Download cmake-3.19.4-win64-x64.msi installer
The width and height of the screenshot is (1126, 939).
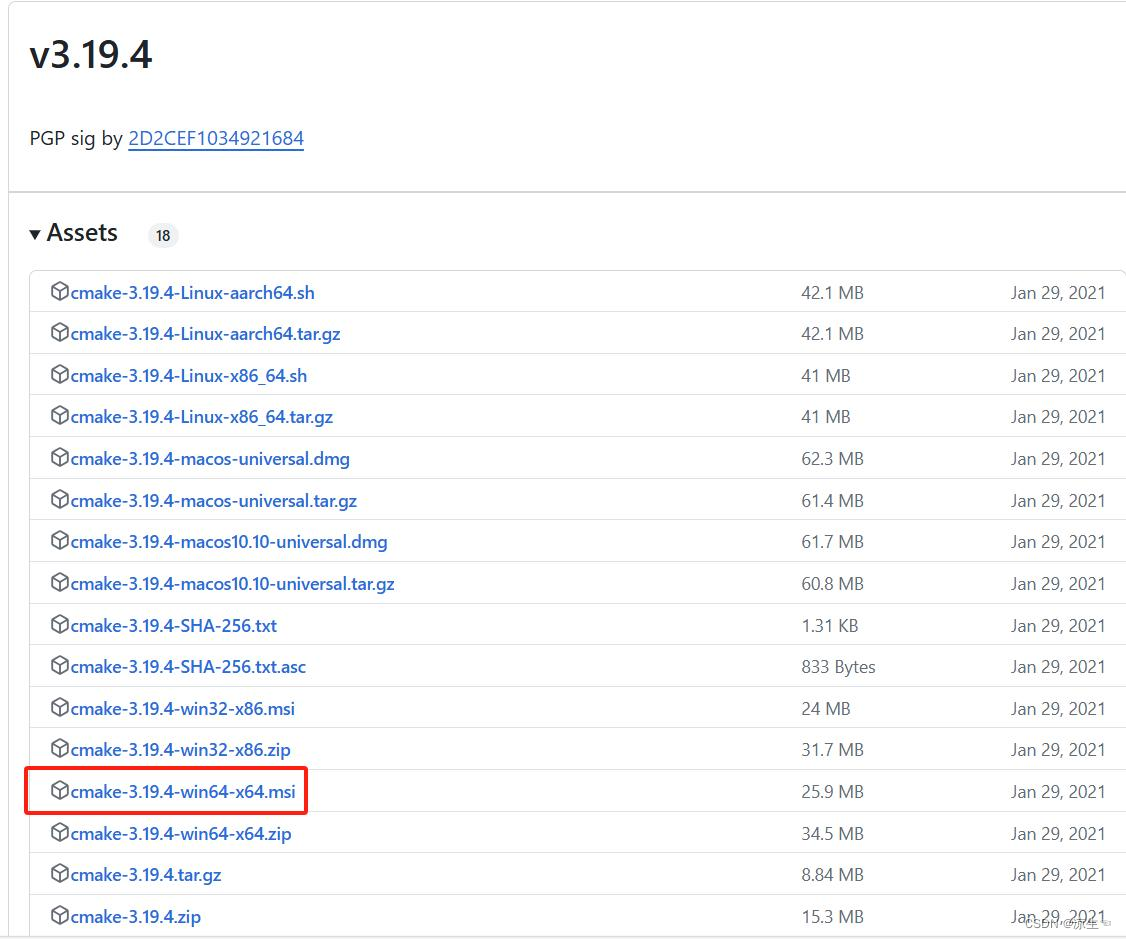tap(181, 791)
